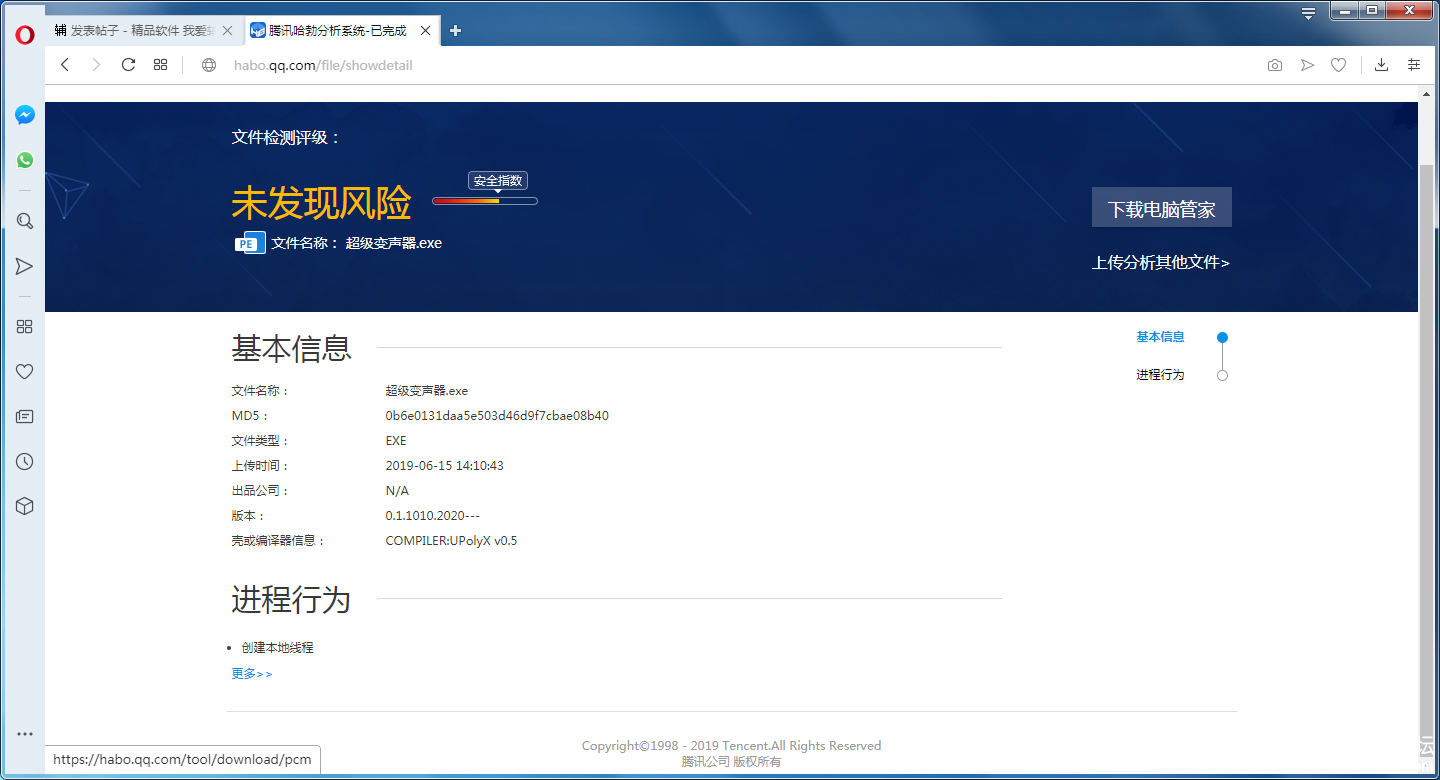Open a new tab with the plus button
Image resolution: width=1440 pixels, height=780 pixels.
[x=455, y=31]
